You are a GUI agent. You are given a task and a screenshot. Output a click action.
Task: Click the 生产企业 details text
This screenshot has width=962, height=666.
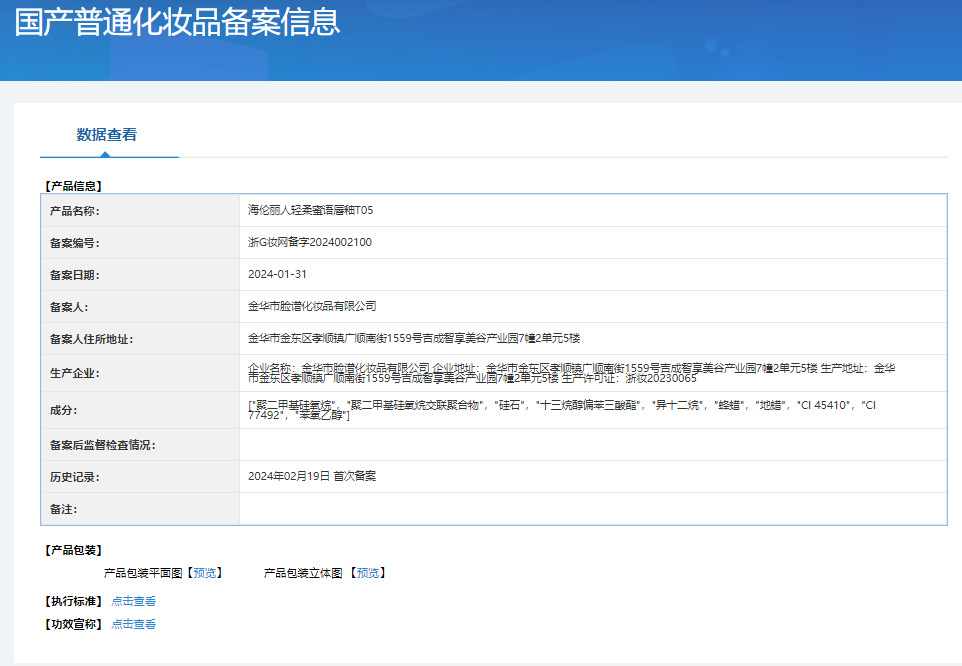click(x=570, y=373)
